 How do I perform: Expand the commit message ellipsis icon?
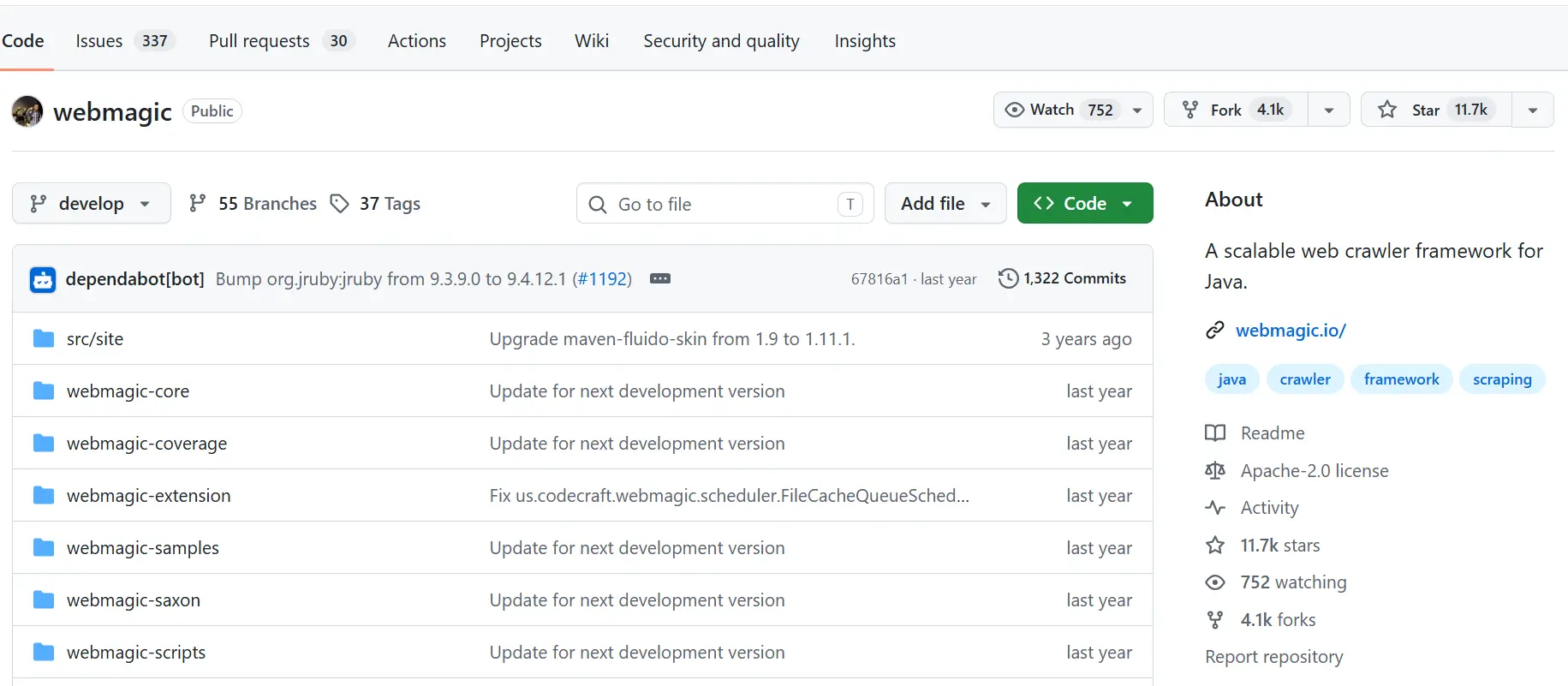tap(660, 278)
